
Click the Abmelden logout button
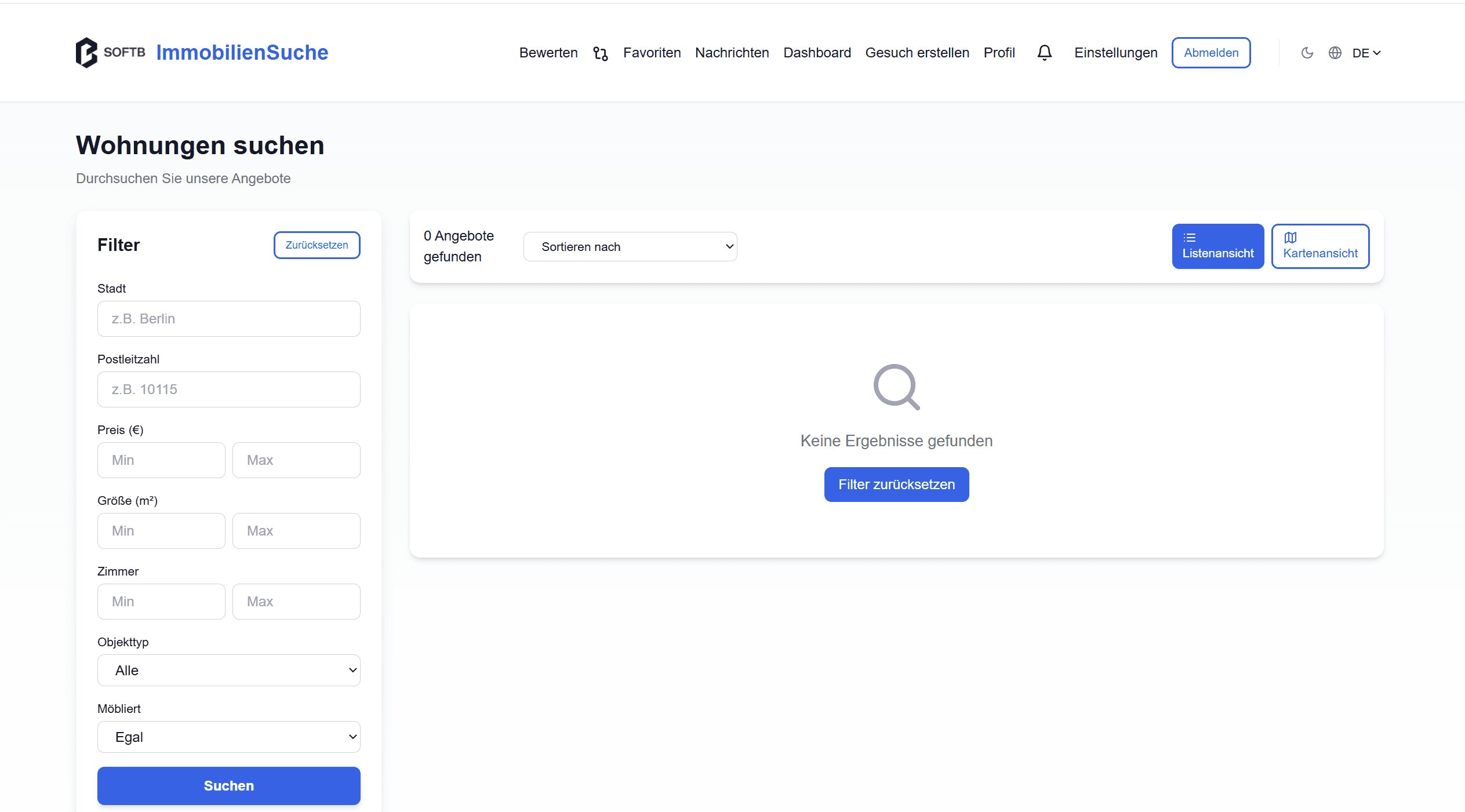point(1210,53)
